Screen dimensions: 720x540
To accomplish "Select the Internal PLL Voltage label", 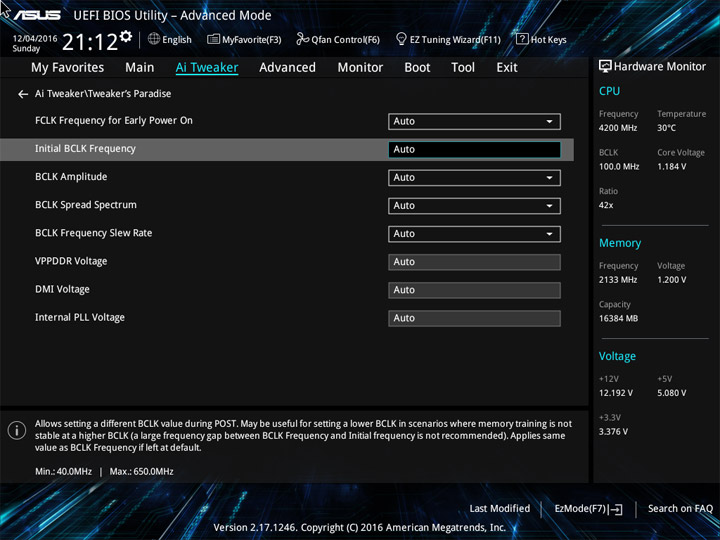I will pos(80,317).
